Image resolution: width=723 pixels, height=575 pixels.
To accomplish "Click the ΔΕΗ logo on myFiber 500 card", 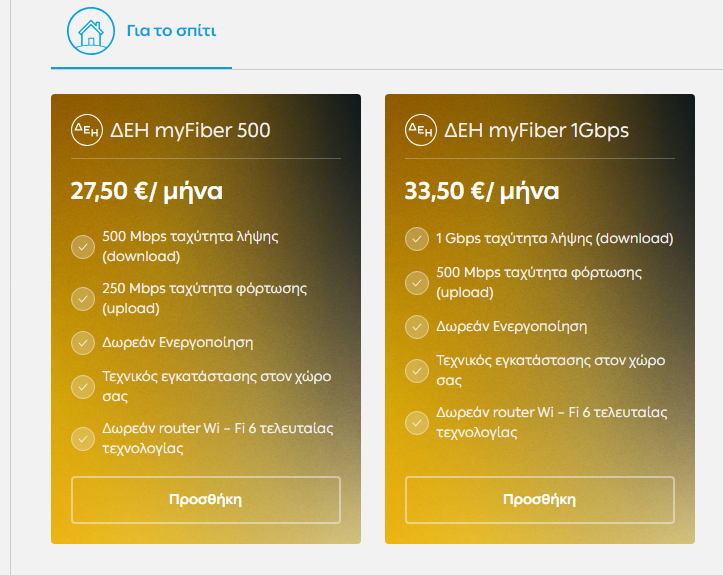I will [83, 130].
